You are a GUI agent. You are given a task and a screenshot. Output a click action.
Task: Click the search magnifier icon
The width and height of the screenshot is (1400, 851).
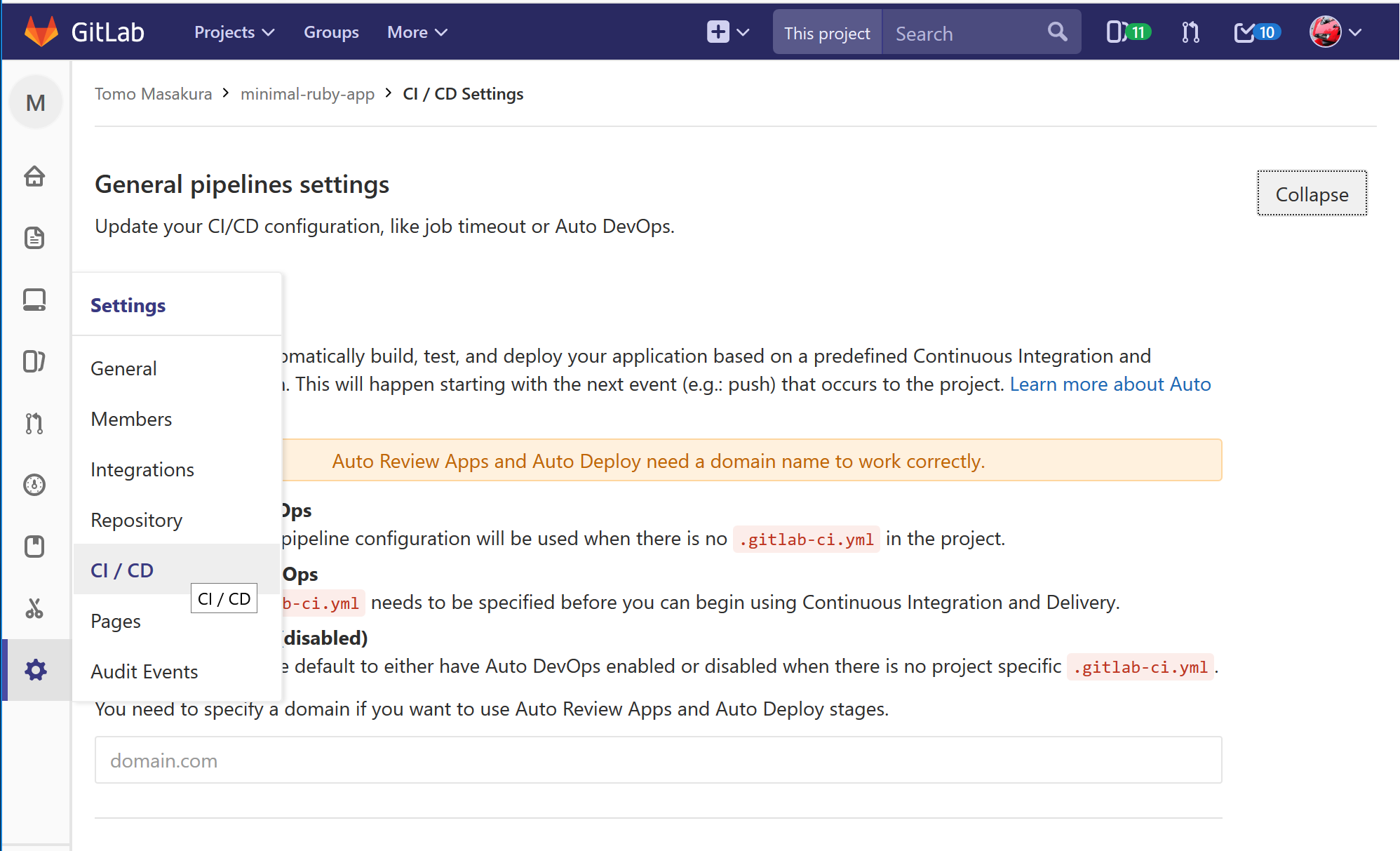pyautogui.click(x=1057, y=32)
